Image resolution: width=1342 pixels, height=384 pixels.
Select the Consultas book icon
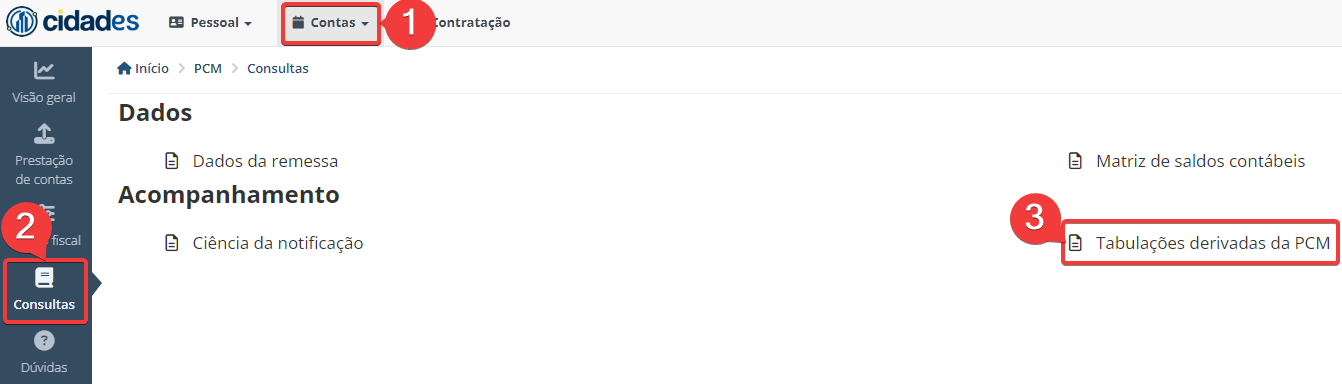pyautogui.click(x=44, y=278)
